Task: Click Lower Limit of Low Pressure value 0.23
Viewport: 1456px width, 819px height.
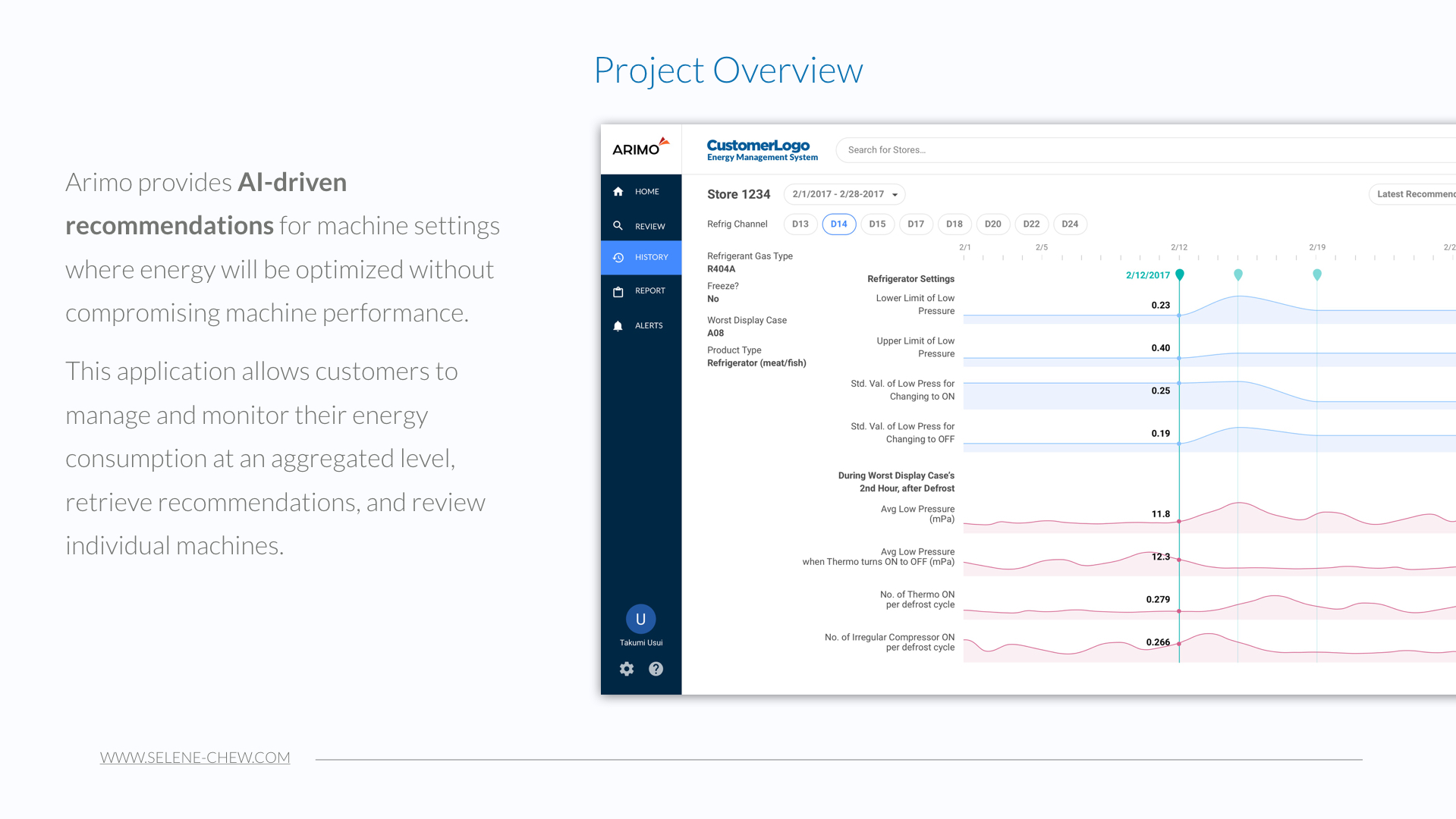Action: point(1161,306)
